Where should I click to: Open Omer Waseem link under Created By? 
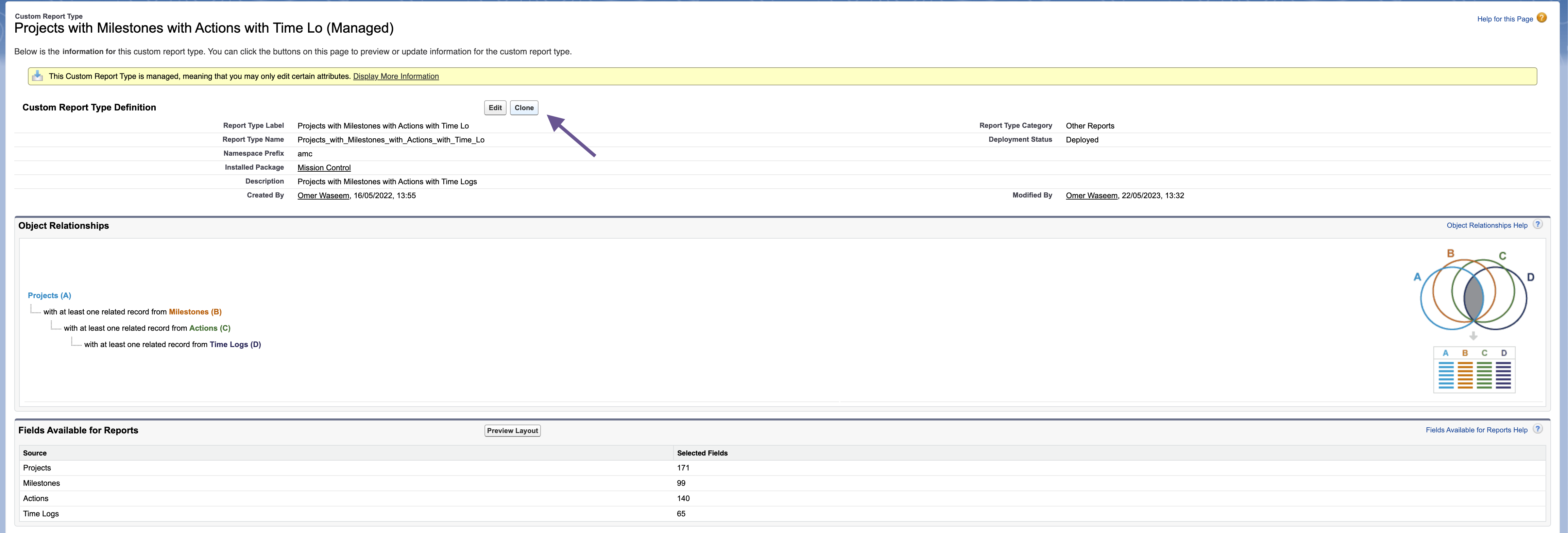click(323, 195)
